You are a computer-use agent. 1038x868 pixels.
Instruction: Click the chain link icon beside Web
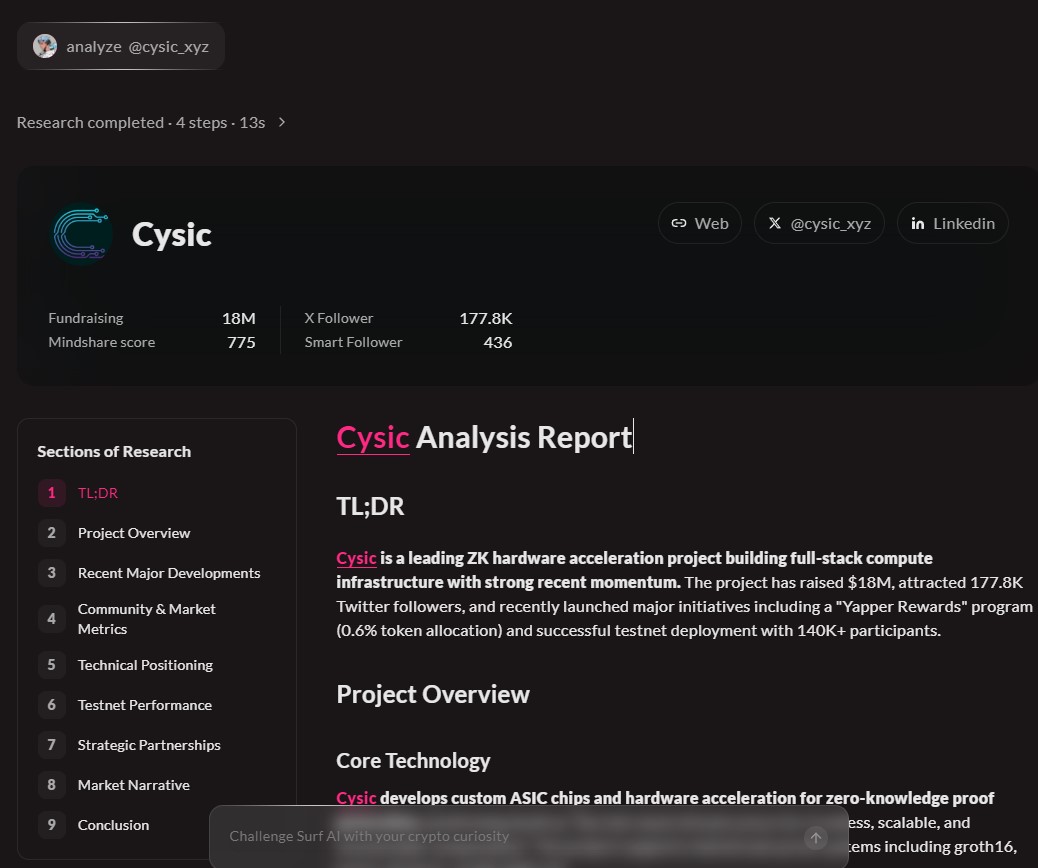(x=679, y=223)
